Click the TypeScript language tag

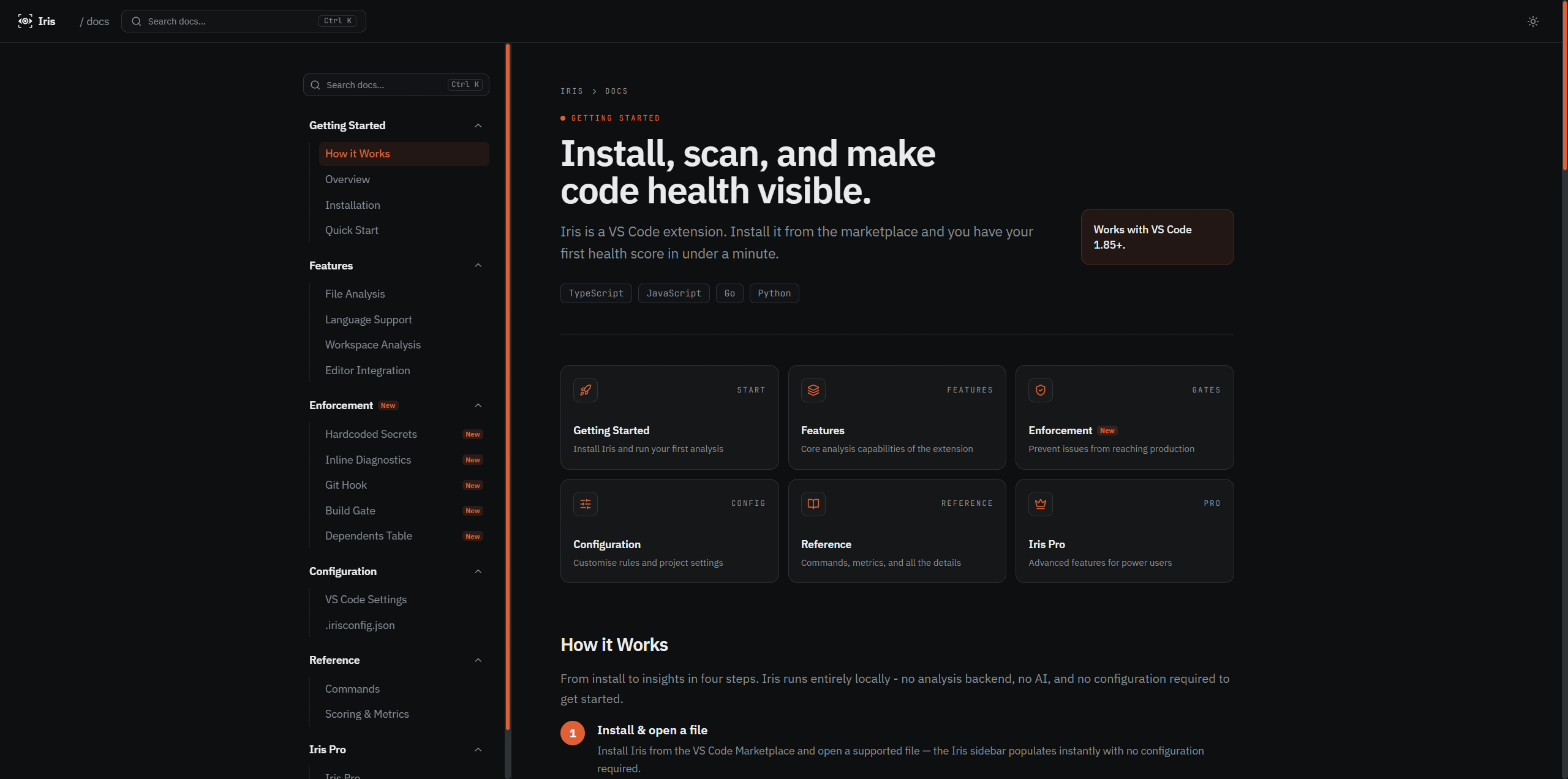(596, 293)
